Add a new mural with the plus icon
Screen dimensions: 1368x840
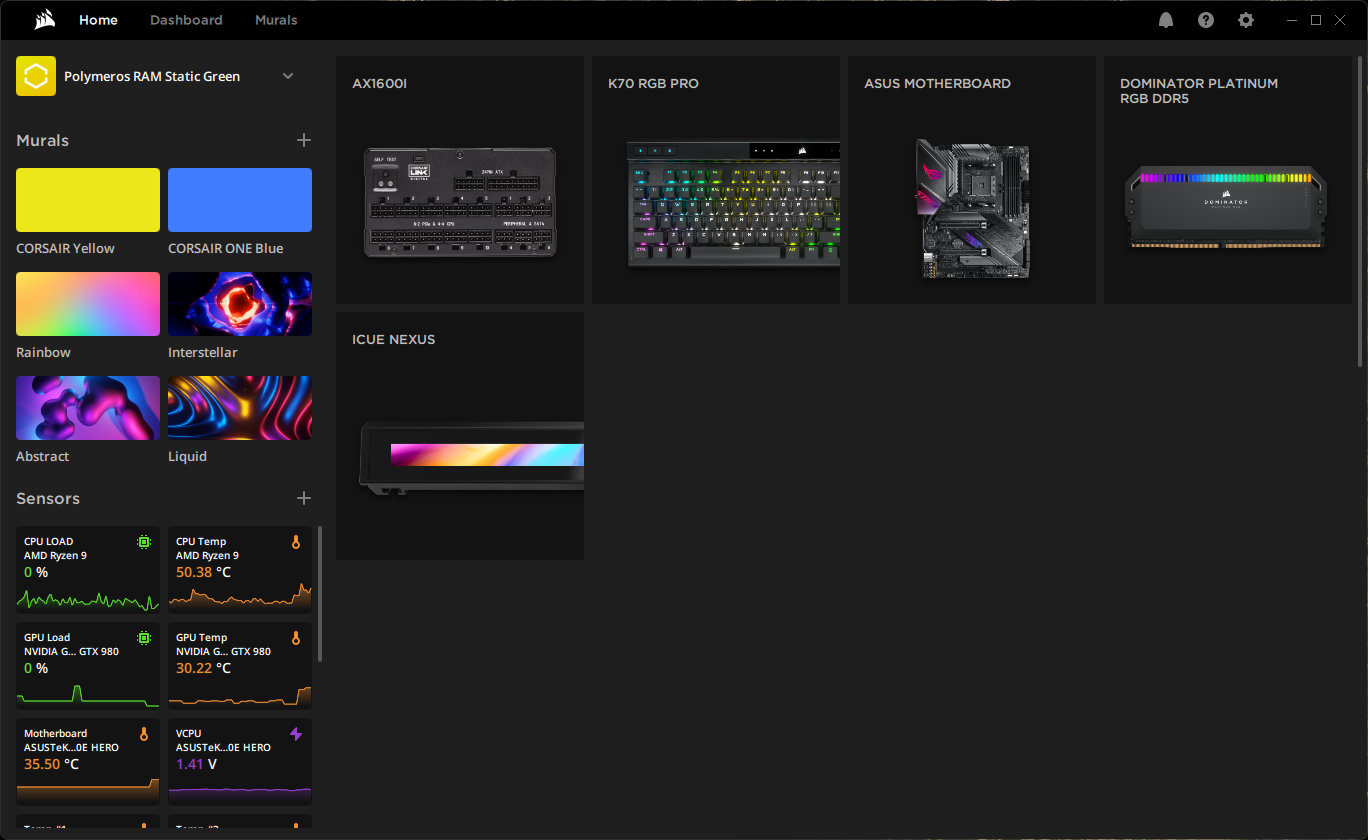tap(304, 140)
